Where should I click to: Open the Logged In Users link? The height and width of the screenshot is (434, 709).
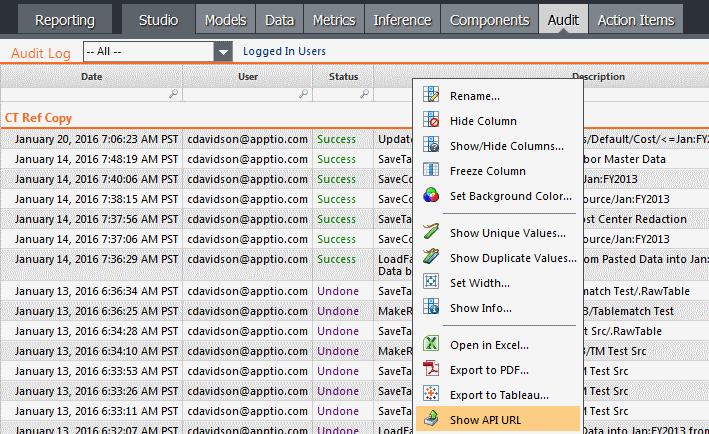point(284,52)
